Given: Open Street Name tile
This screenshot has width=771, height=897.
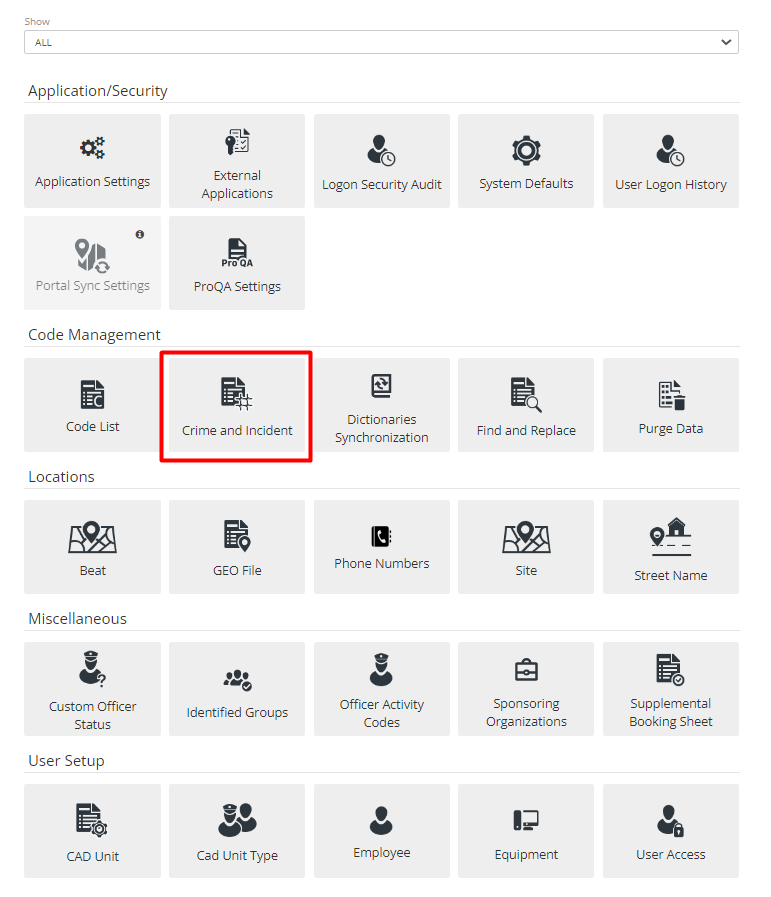Looking at the screenshot, I should click(x=670, y=547).
